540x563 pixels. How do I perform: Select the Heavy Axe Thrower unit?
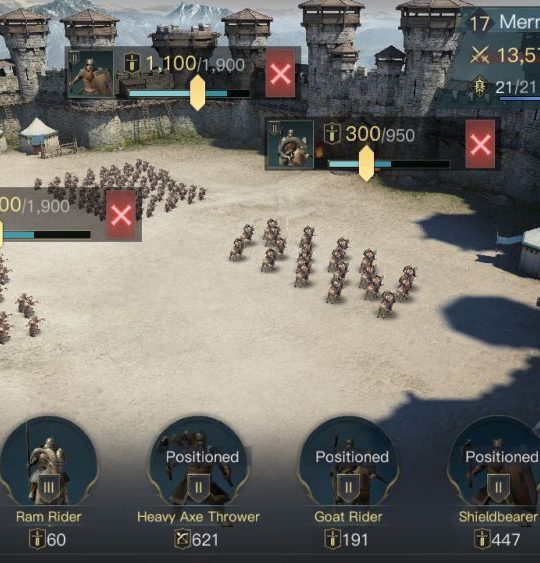(198, 462)
